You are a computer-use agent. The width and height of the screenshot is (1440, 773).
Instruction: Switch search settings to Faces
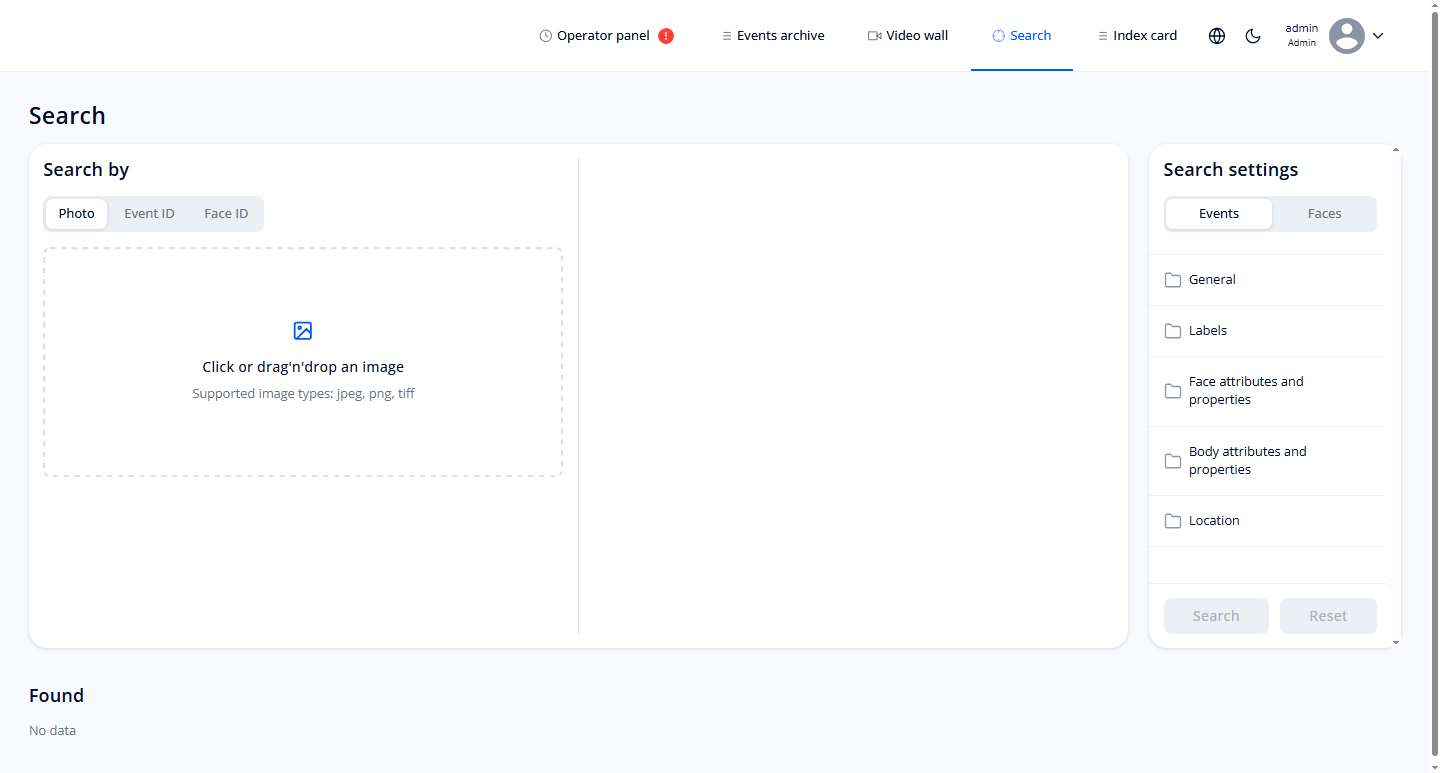pos(1324,213)
